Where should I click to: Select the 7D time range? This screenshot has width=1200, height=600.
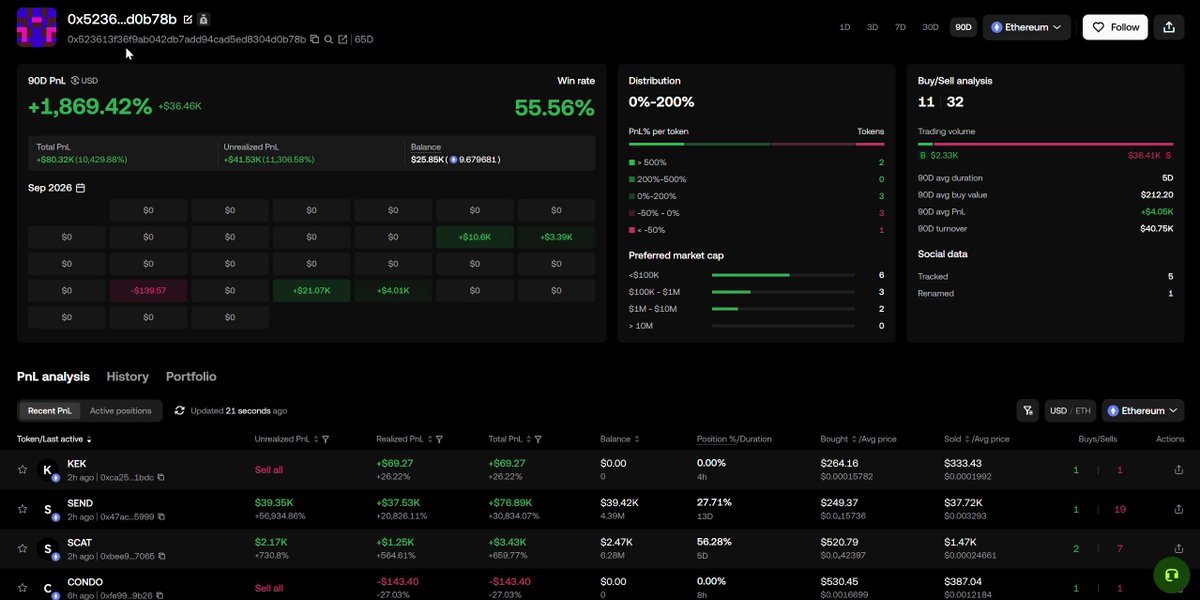pos(900,27)
